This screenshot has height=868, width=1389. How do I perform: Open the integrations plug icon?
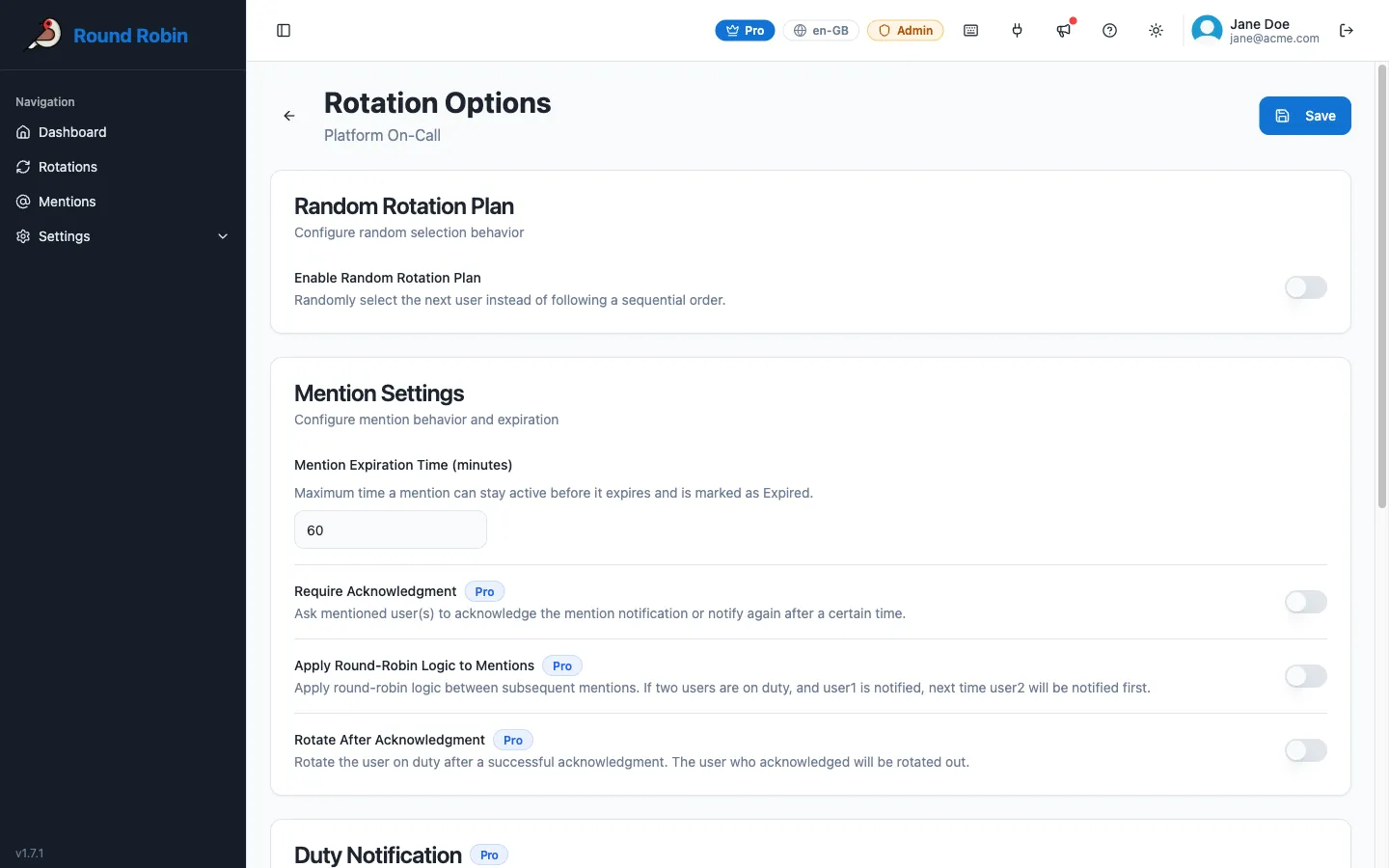click(1018, 31)
